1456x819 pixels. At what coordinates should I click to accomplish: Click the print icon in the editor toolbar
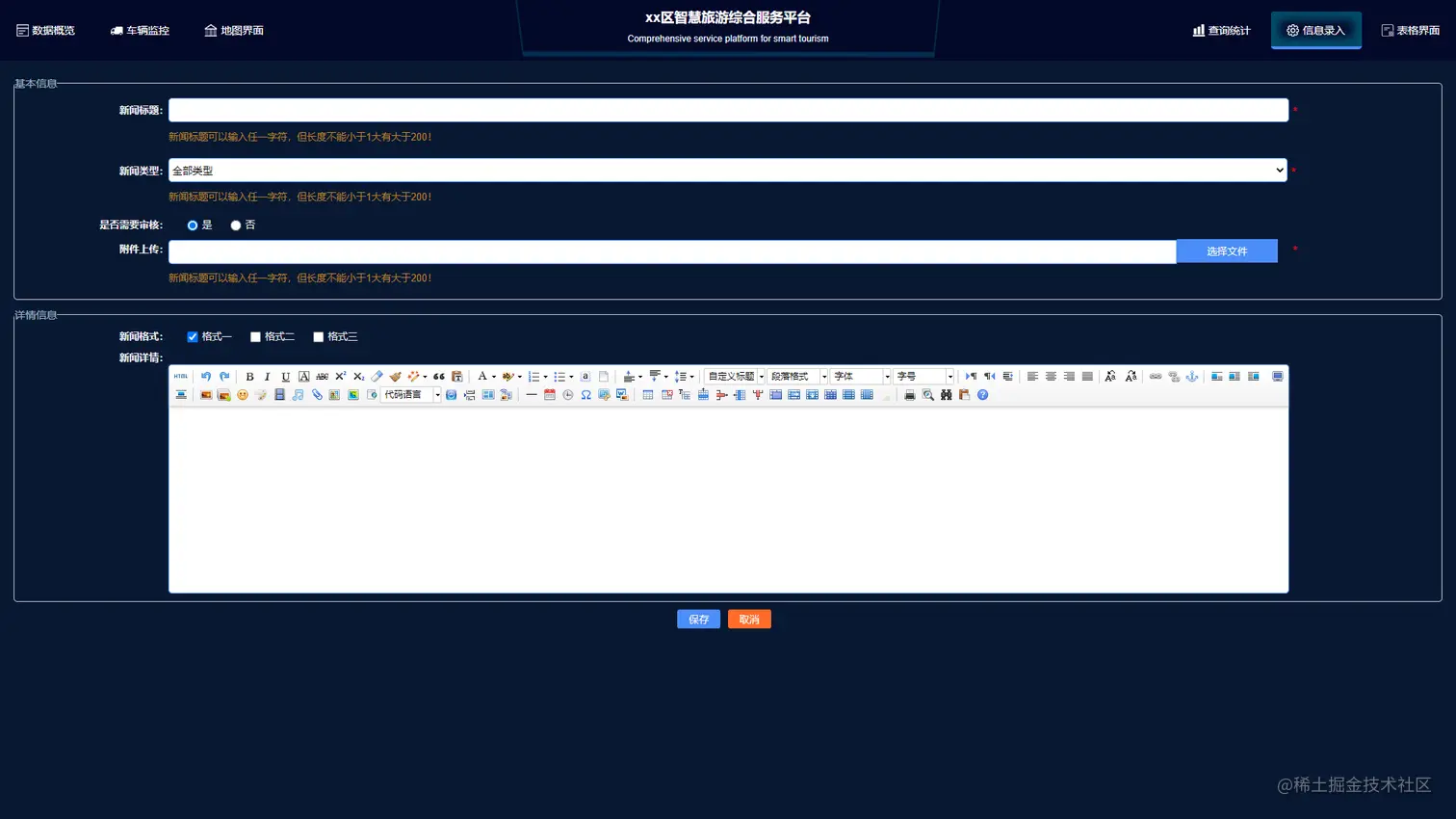910,395
